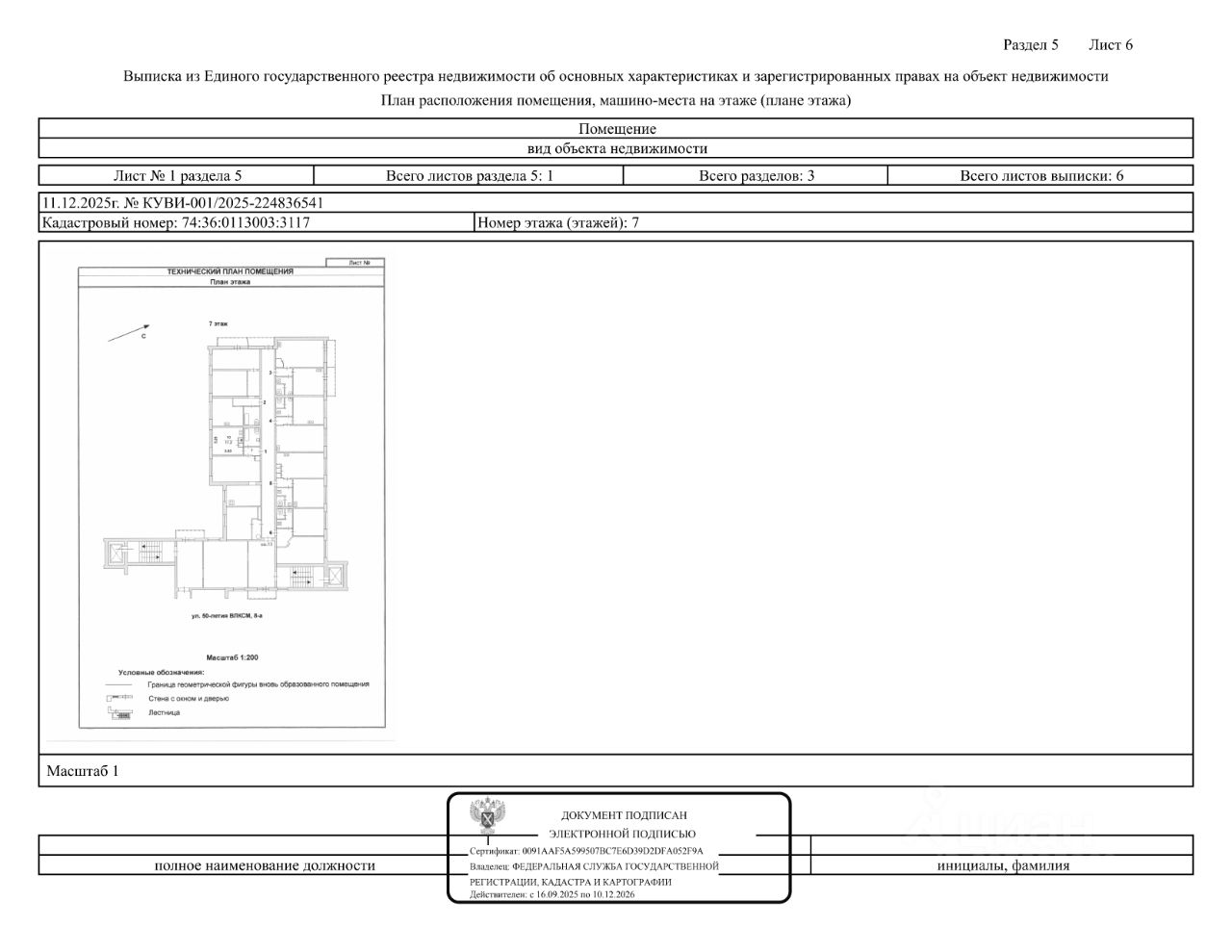Click the "Раздел 5" header text
Viewport: 1232px width, 952px height.
(1031, 44)
